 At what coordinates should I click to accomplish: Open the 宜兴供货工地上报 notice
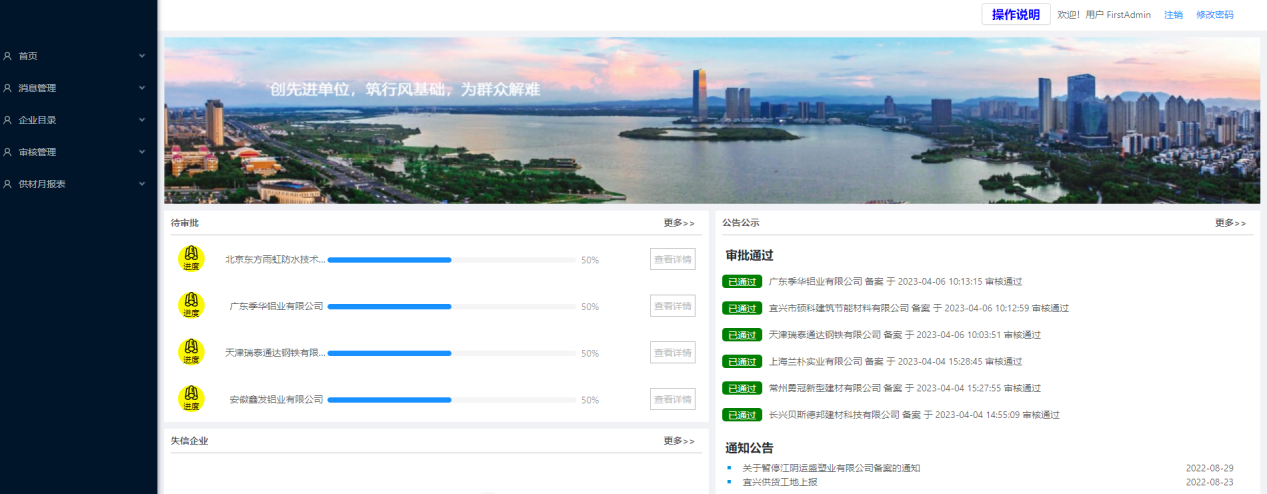coord(779,482)
